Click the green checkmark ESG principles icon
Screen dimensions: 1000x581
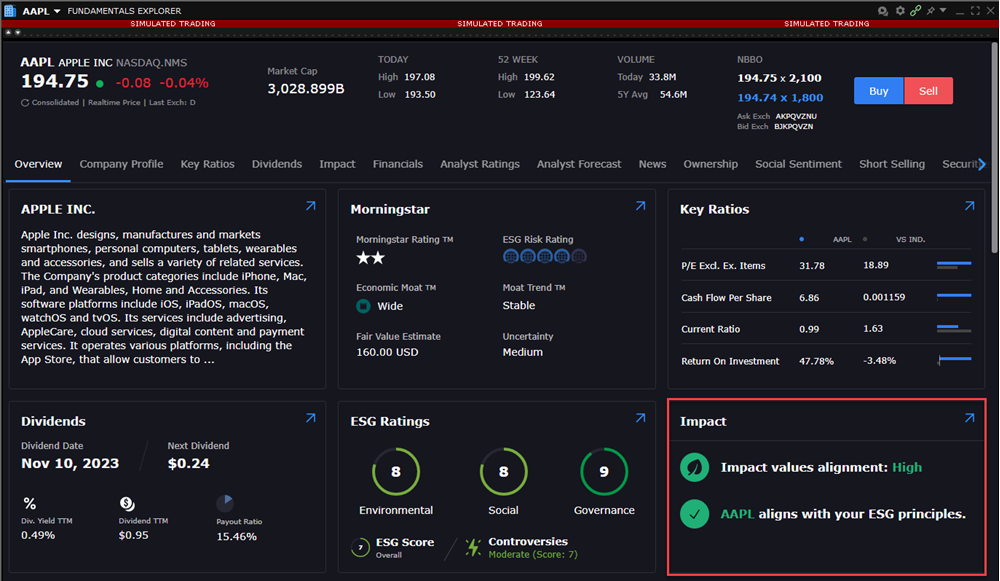695,514
